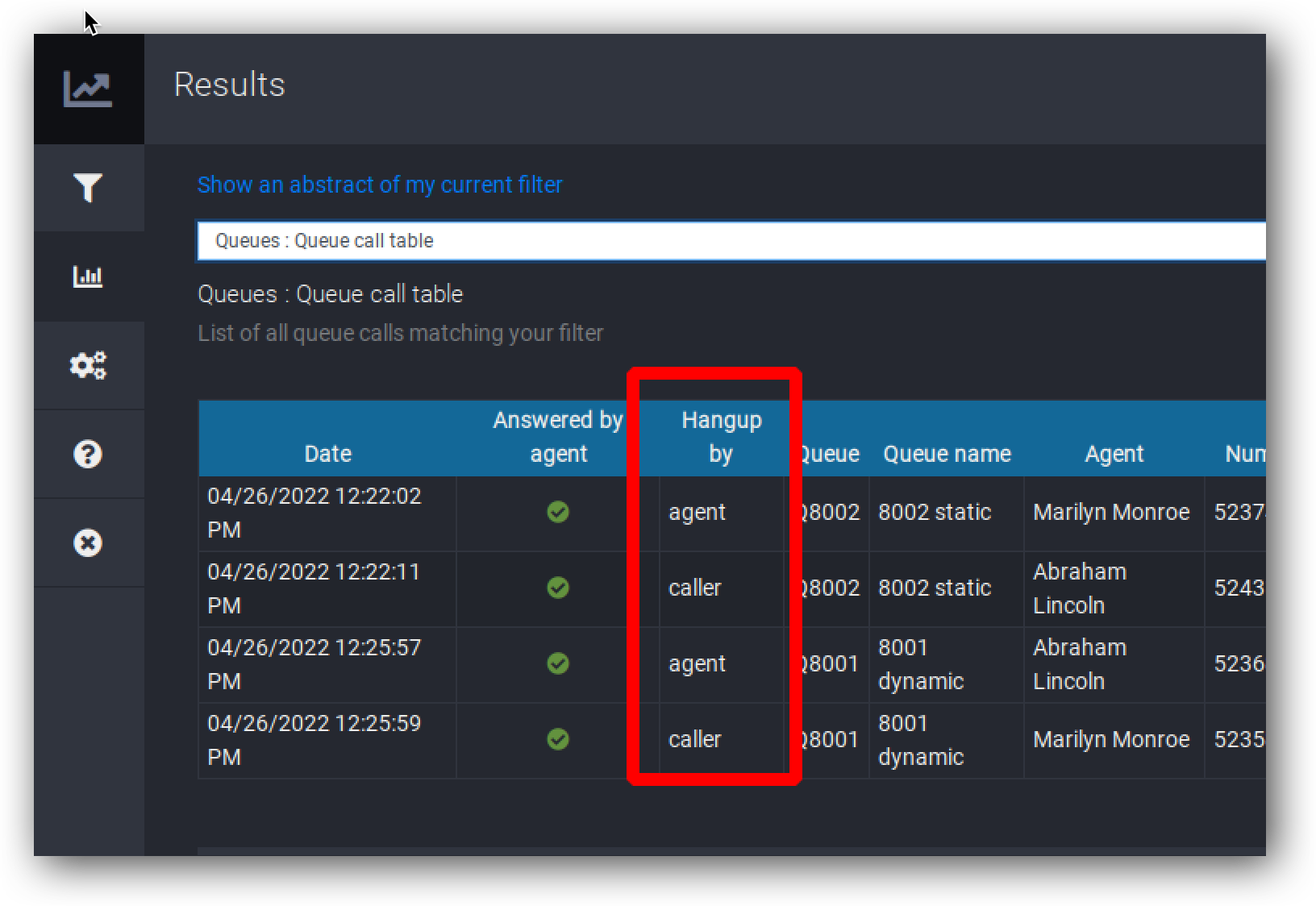Viewport: 1316px width, 906px height.
Task: Click 'caller' hangup cell in 12:22:11 row
Action: tap(694, 588)
